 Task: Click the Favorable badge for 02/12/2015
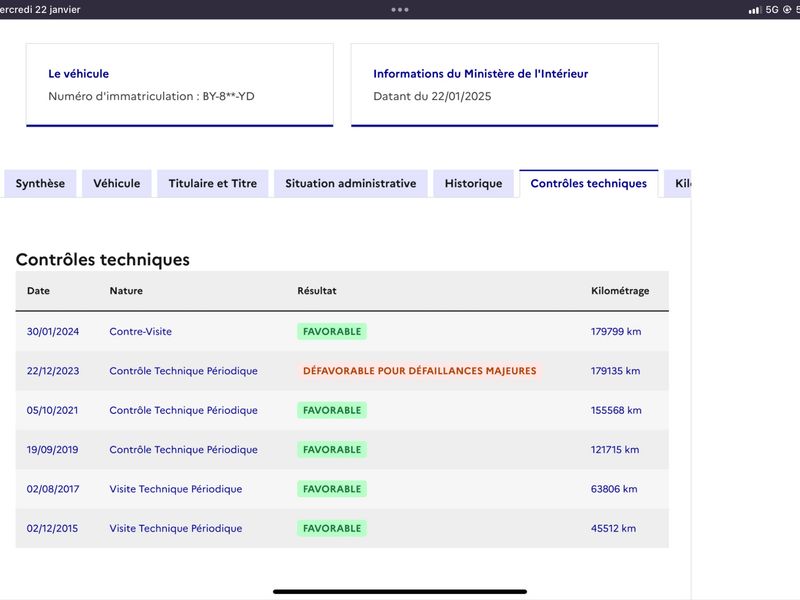332,529
